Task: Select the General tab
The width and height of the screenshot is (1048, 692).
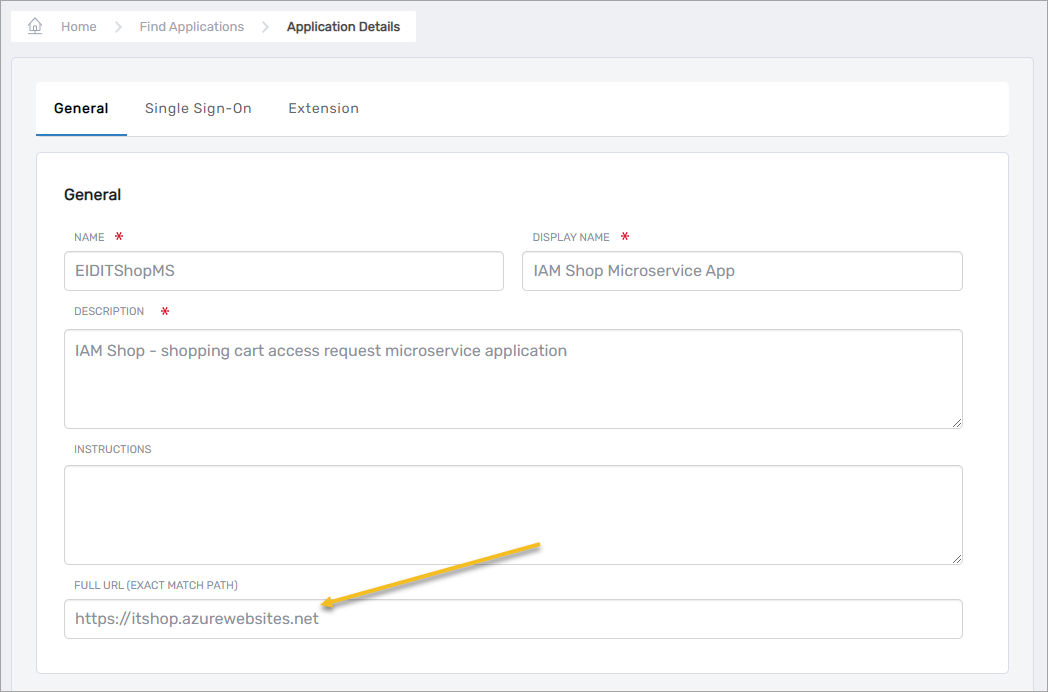Action: coord(81,108)
